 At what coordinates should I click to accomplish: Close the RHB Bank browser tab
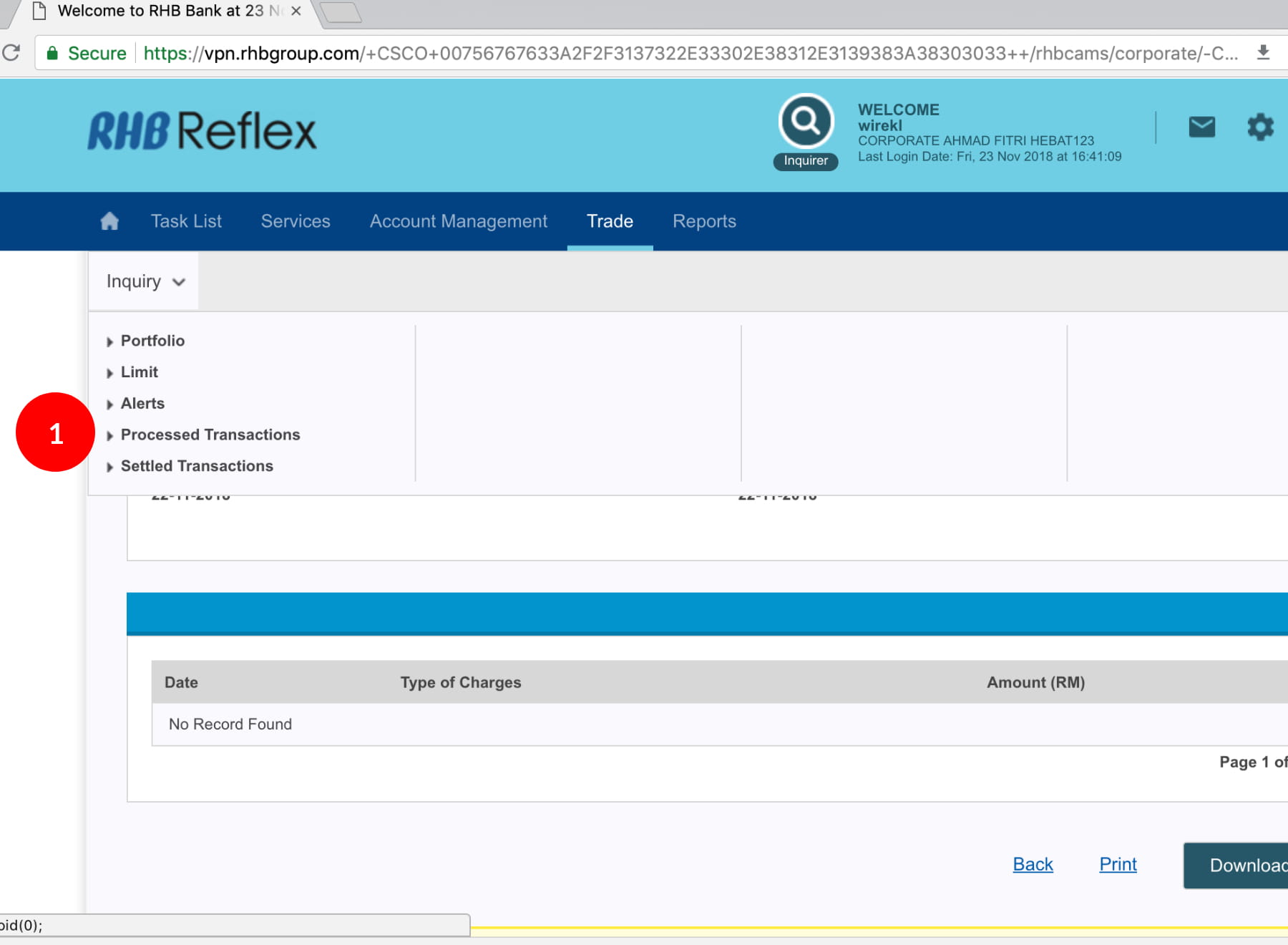(296, 11)
